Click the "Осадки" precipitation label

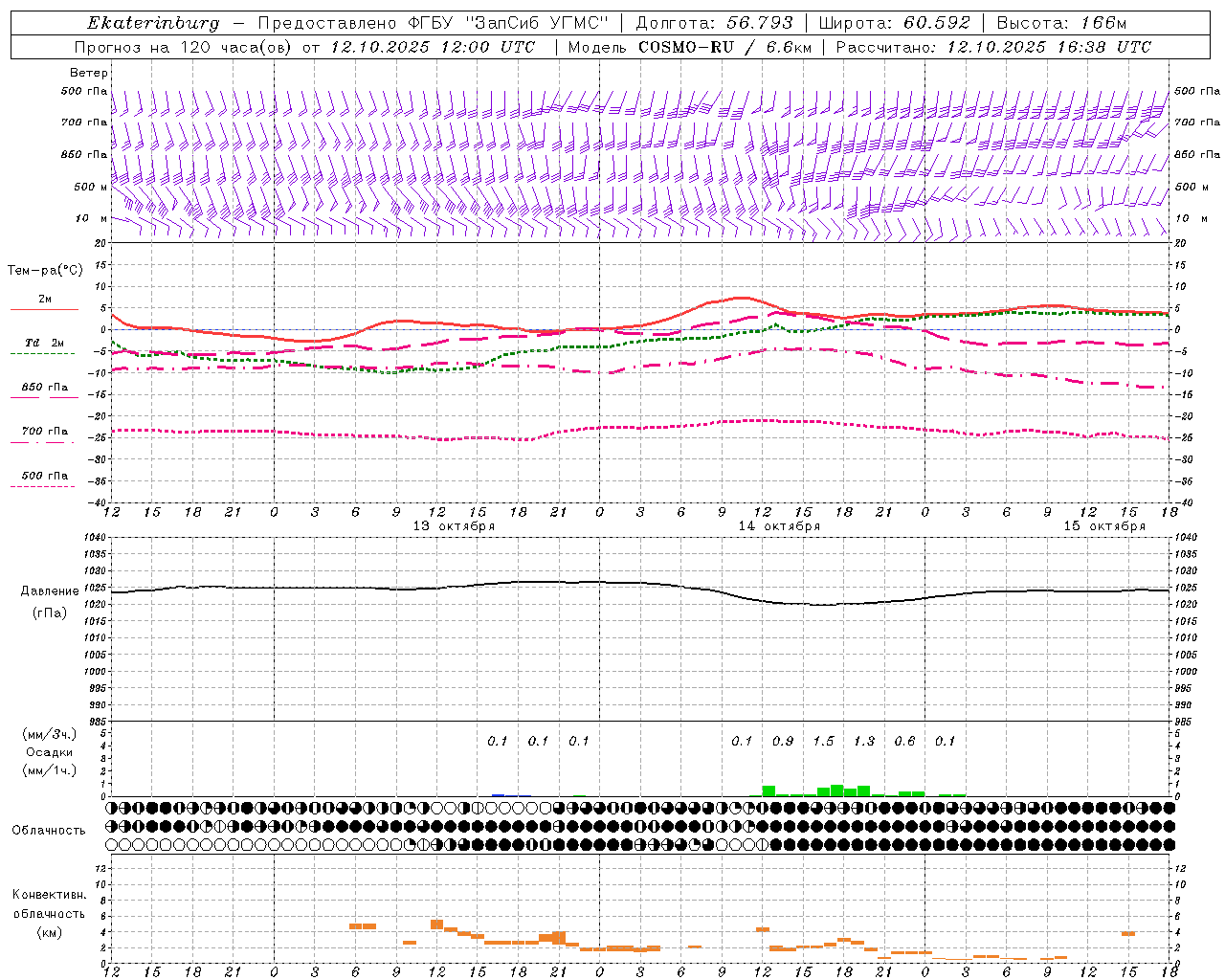50,752
